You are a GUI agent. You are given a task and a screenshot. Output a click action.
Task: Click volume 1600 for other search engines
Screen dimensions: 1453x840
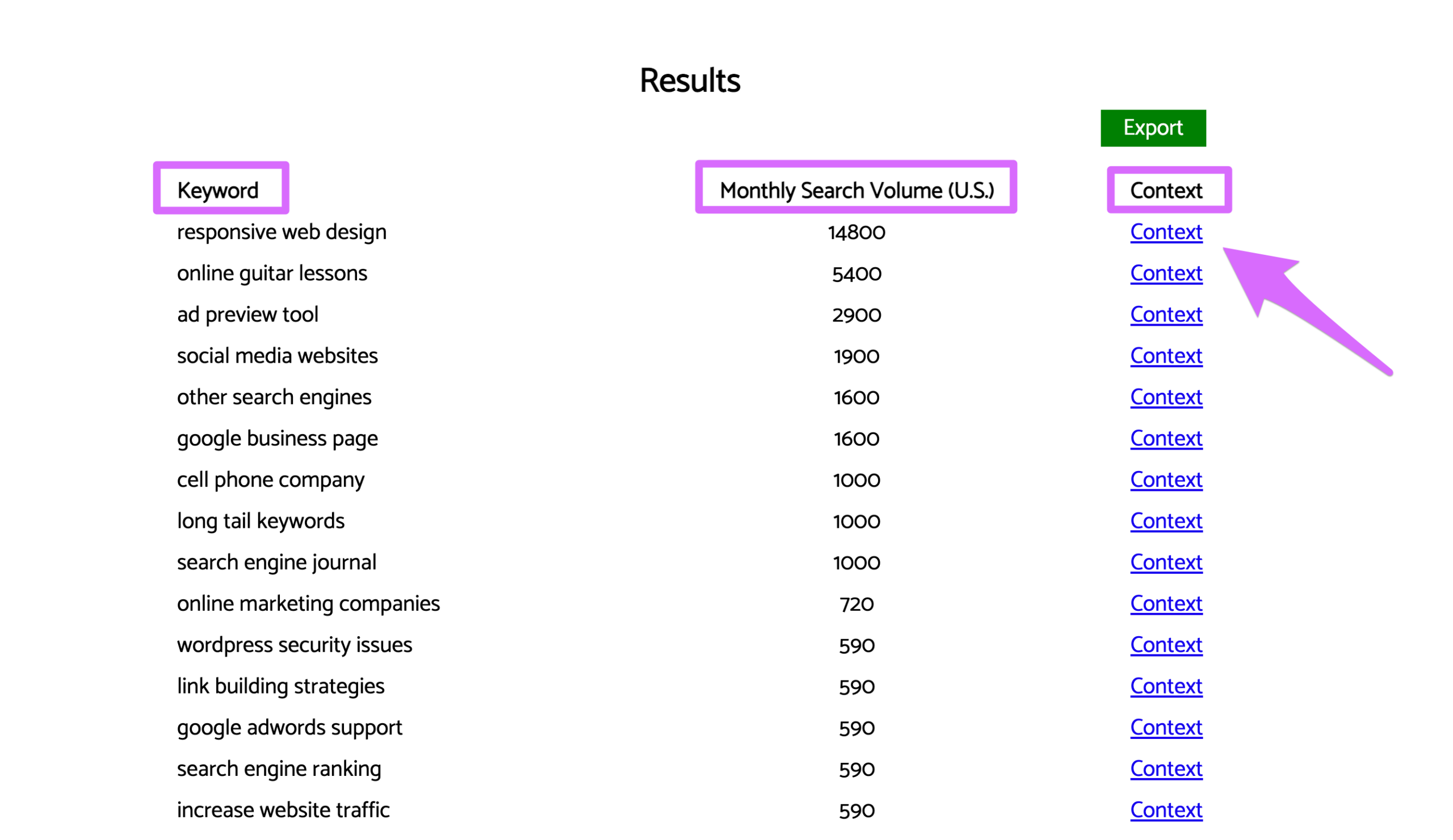pyautogui.click(x=856, y=398)
